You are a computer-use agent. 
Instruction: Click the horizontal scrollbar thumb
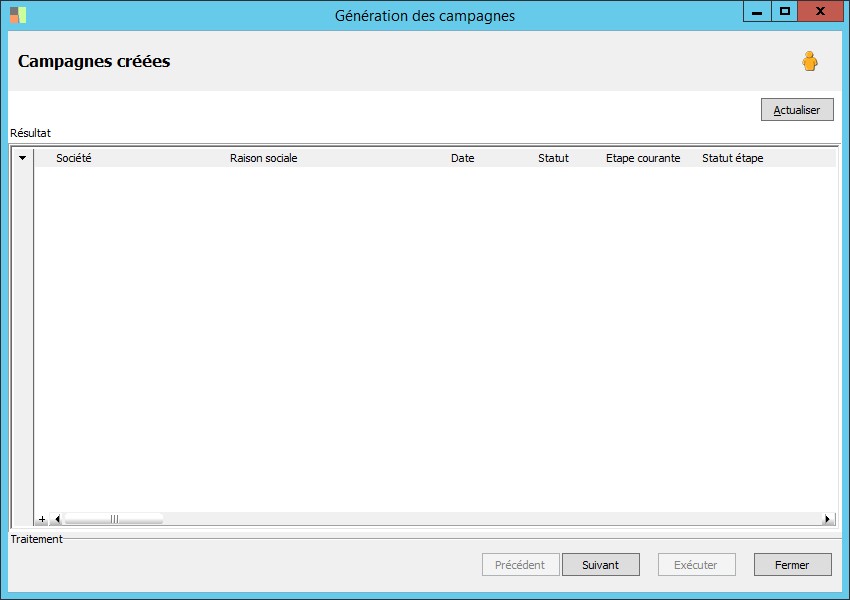pos(114,519)
